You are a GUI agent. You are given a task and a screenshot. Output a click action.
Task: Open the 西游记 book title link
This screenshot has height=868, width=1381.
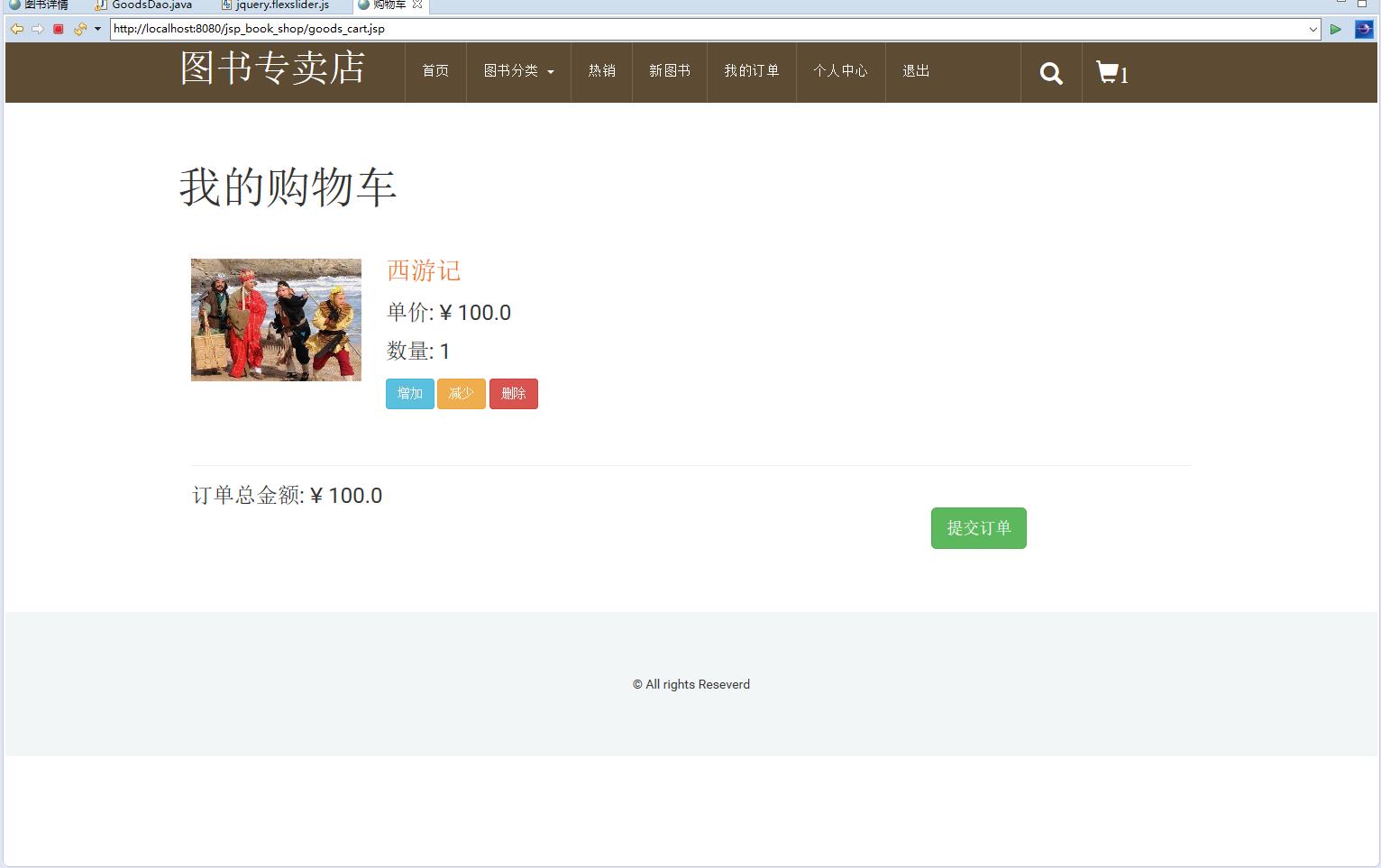[424, 270]
